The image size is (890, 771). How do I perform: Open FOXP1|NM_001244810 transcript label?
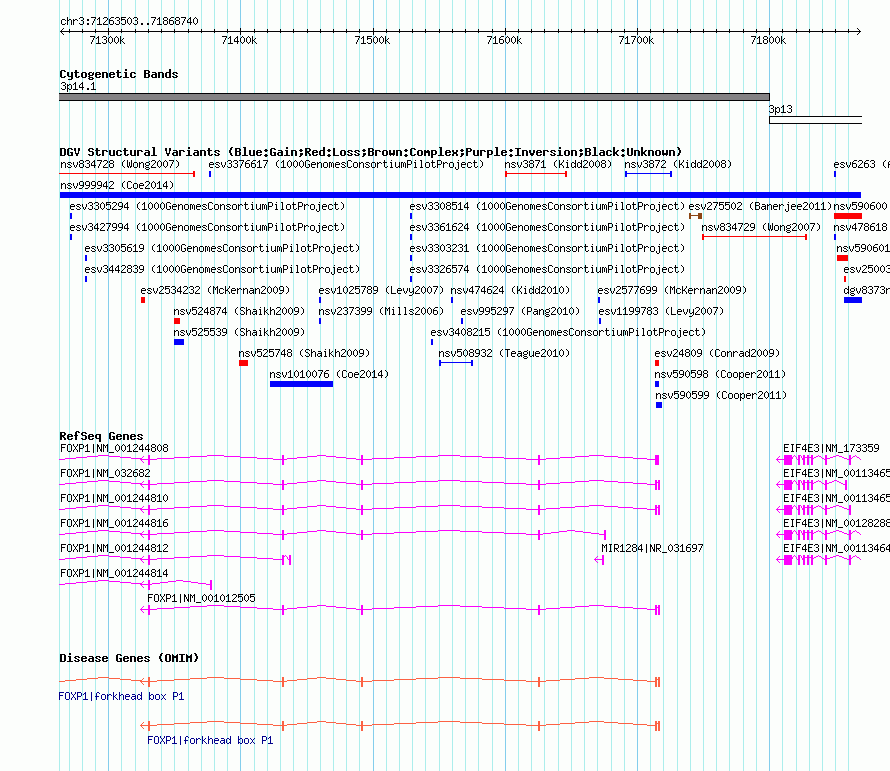coord(114,498)
